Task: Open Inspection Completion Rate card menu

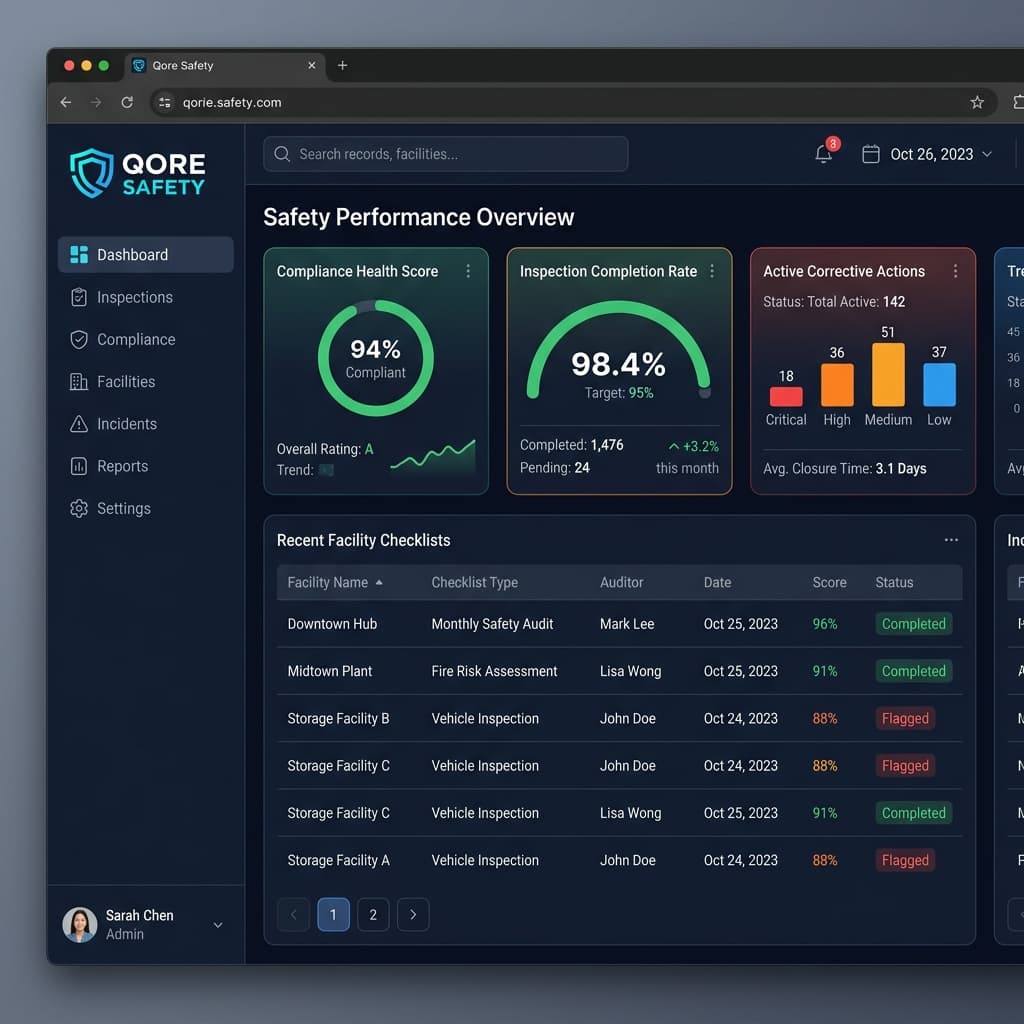Action: pos(712,271)
